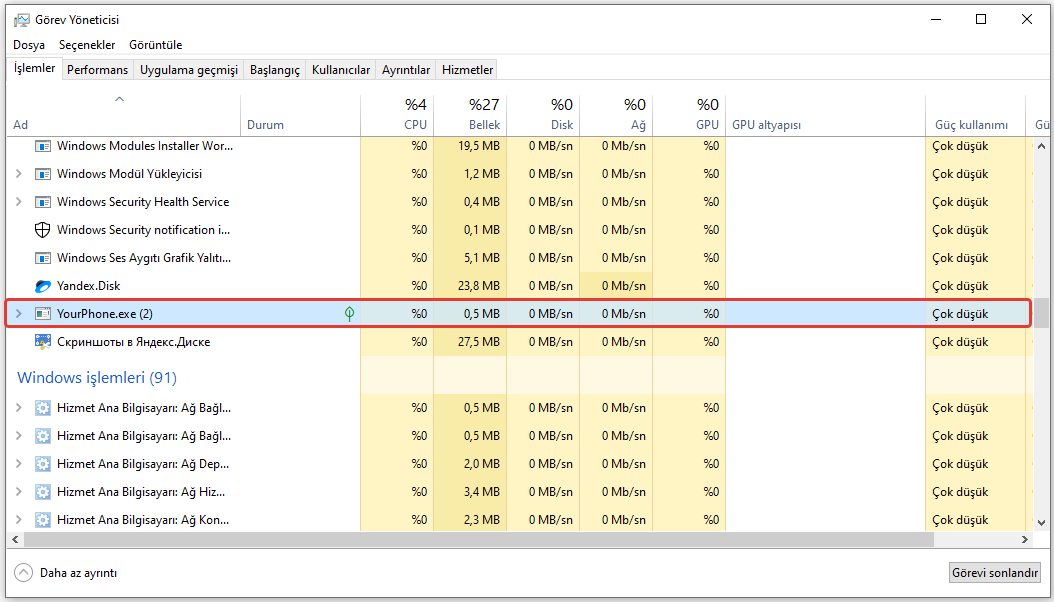Switch to the Performans tab
The width and height of the screenshot is (1054, 602).
(97, 70)
